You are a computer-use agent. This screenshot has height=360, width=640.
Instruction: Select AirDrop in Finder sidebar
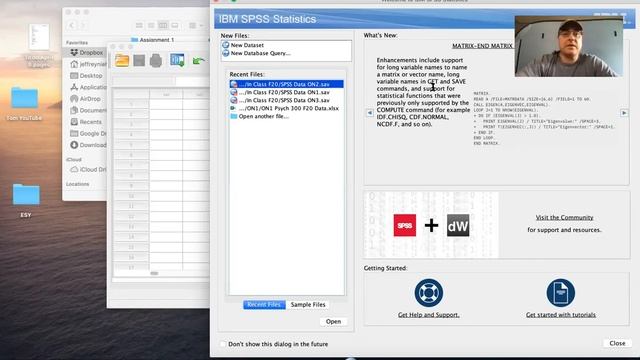(x=85, y=99)
